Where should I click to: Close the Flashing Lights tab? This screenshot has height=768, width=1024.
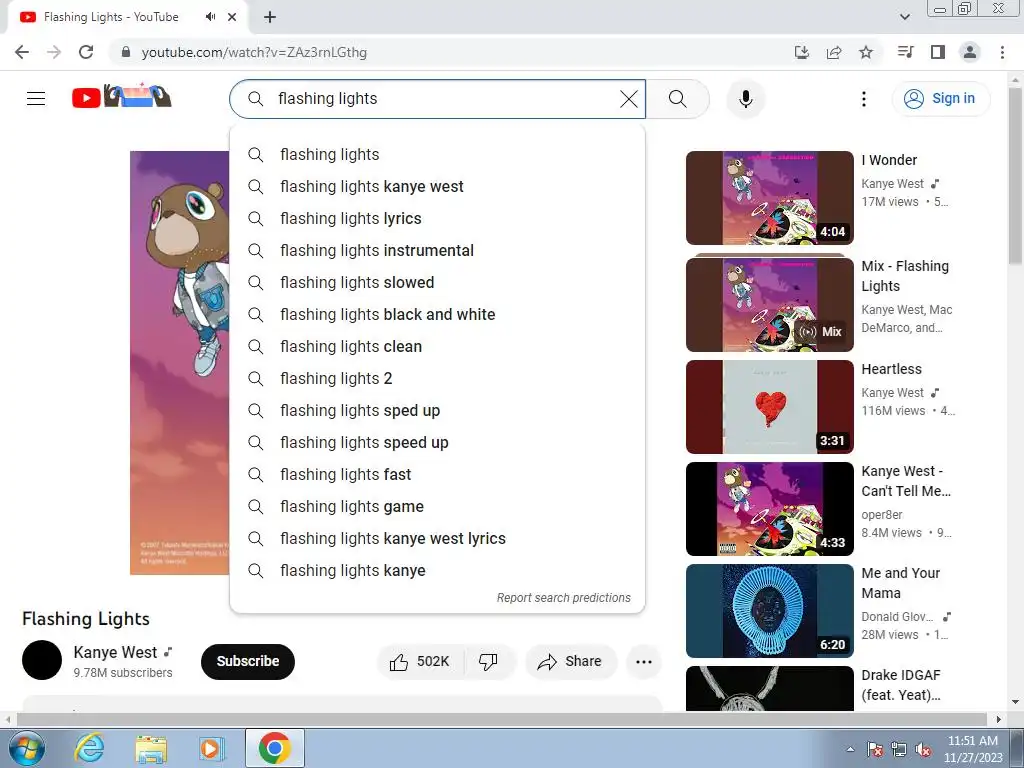point(232,17)
